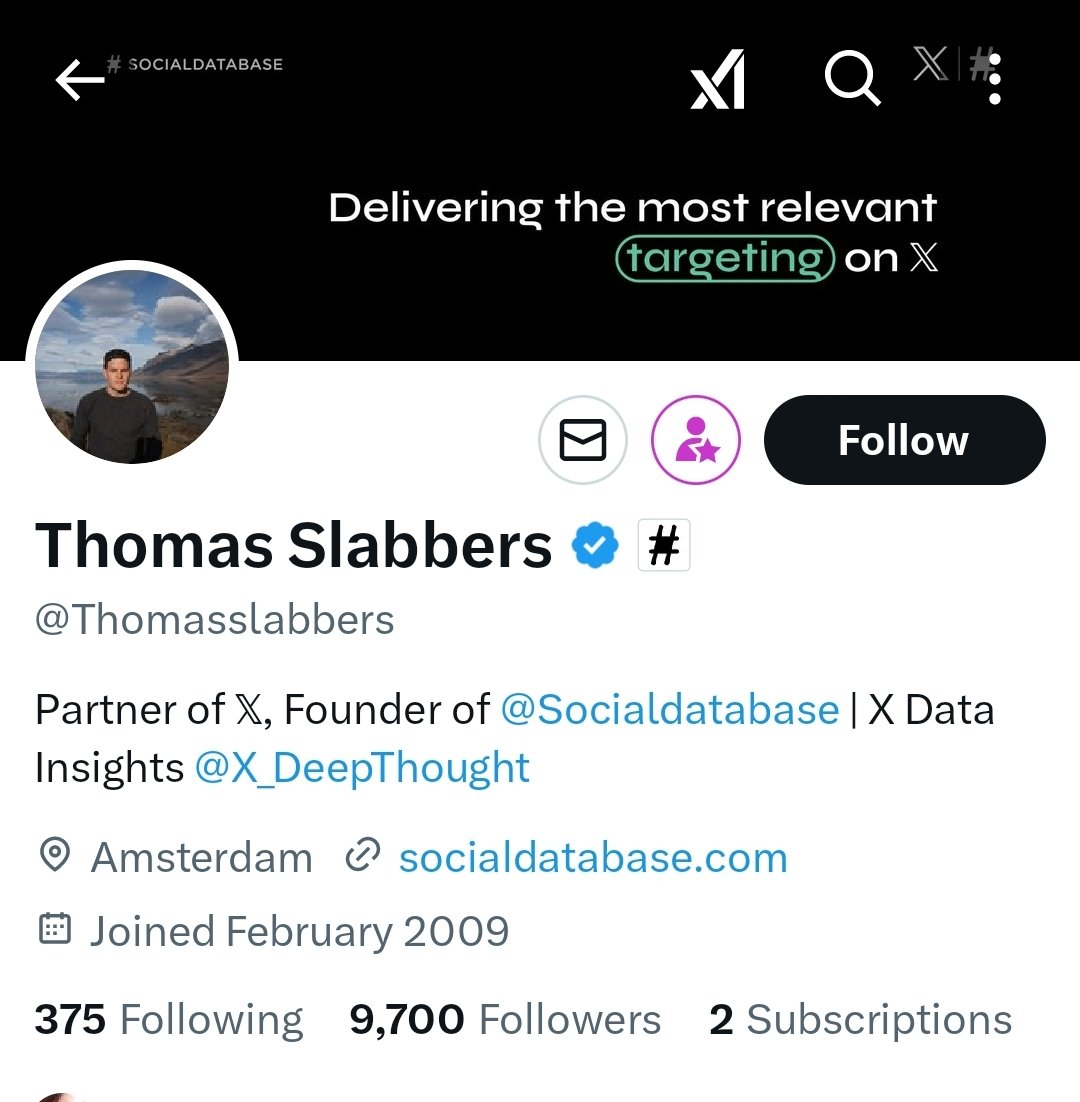Open the direct message envelope icon
This screenshot has height=1102, width=1080.
583,440
